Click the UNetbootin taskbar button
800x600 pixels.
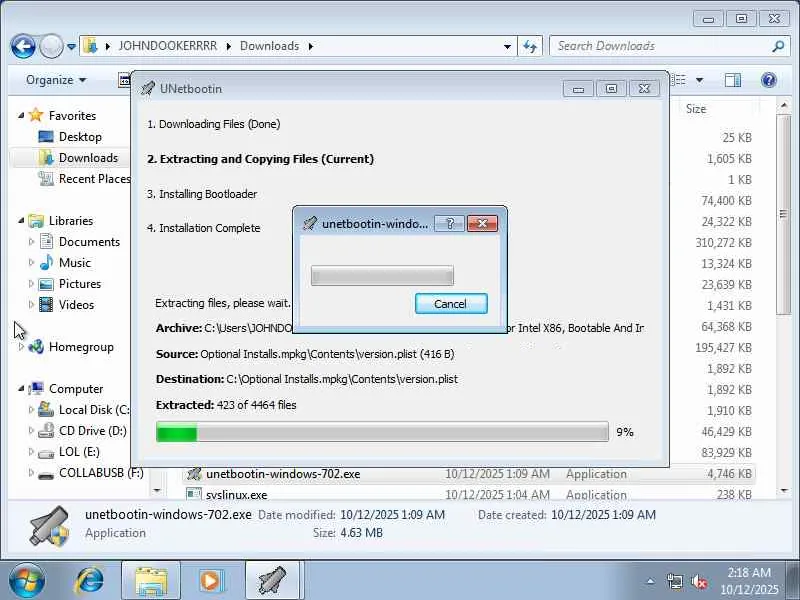274,580
